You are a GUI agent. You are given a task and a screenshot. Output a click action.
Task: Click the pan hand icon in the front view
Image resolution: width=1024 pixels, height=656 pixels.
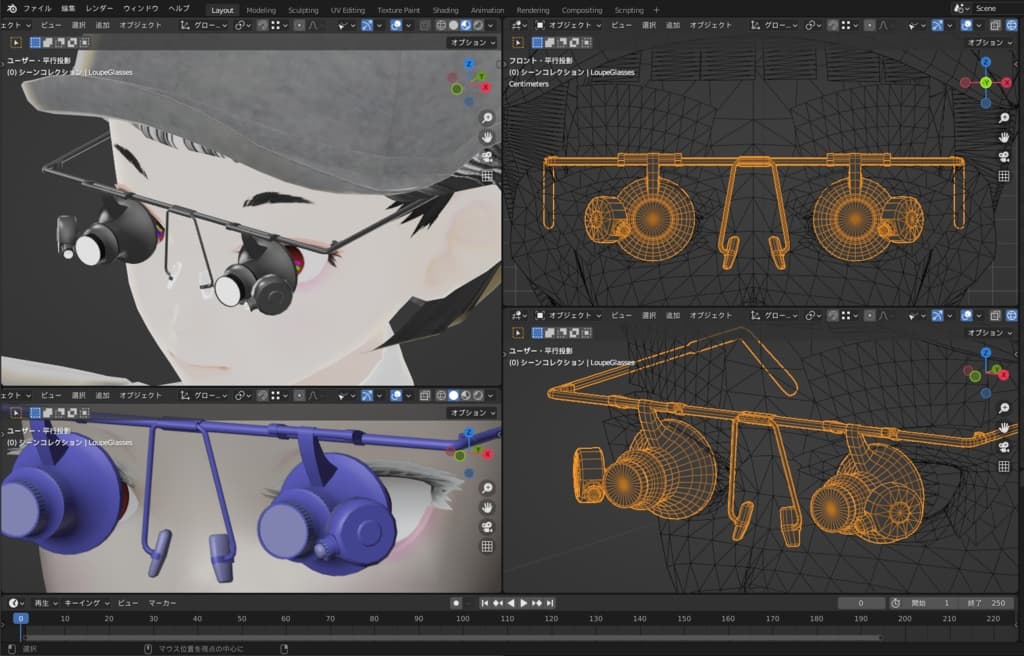[1004, 136]
